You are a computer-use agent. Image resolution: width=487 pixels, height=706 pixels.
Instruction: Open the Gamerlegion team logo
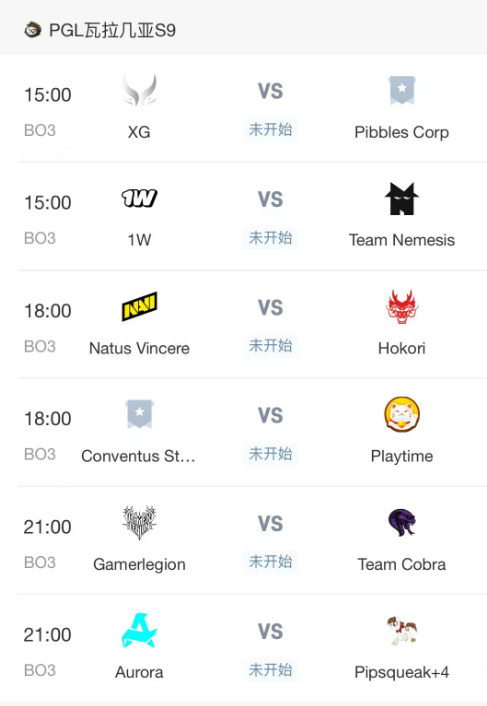140,522
